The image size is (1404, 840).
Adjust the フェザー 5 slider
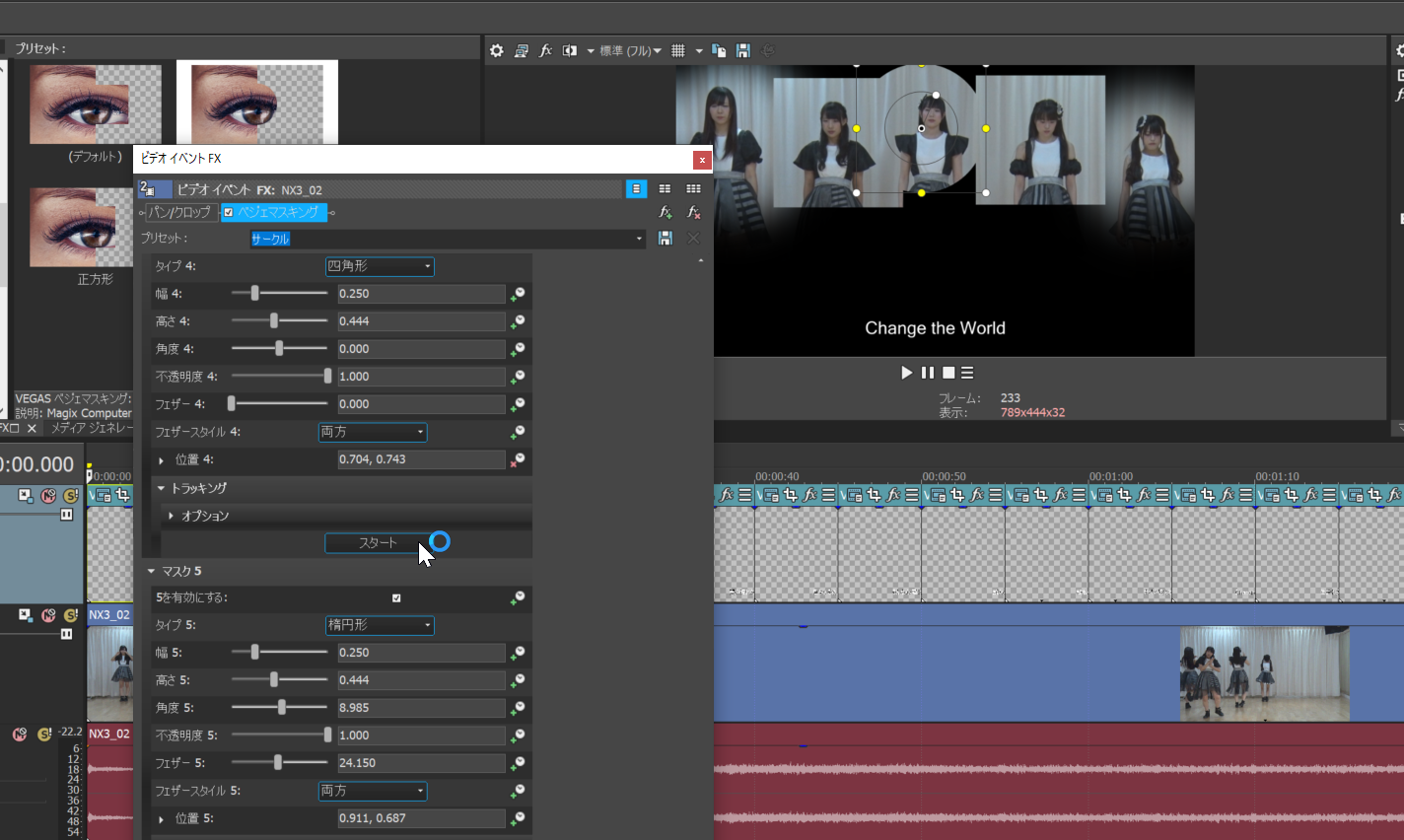(279, 763)
